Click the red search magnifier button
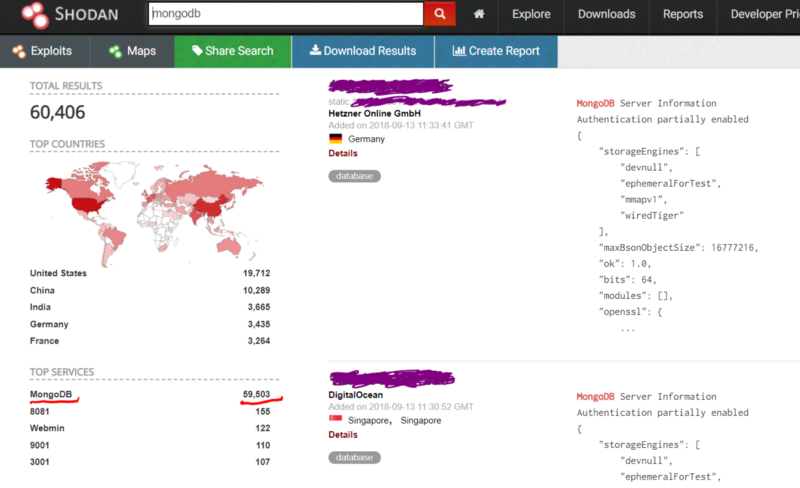The width and height of the screenshot is (800, 488). [x=440, y=14]
